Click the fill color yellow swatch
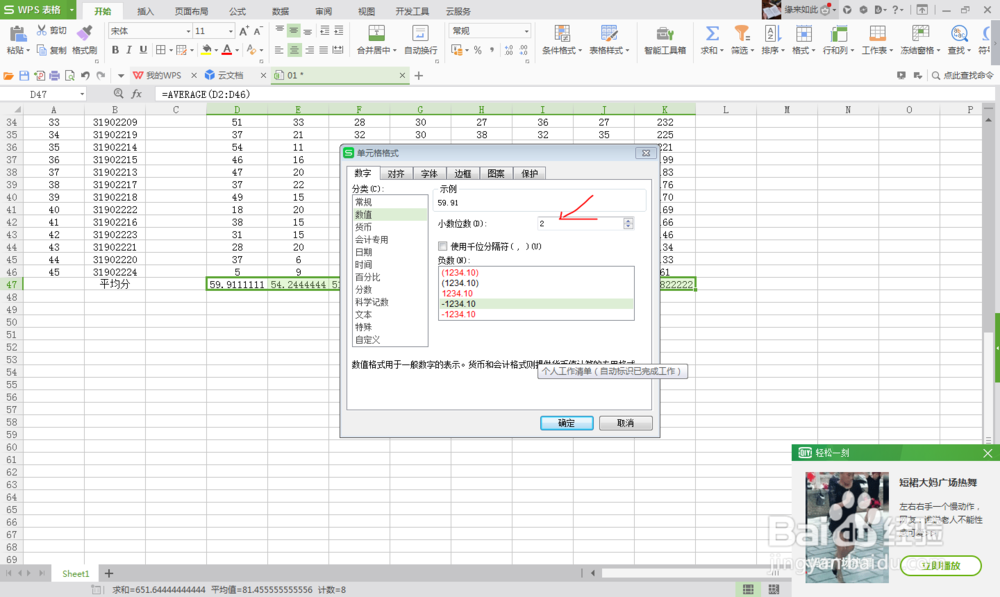 pyautogui.click(x=206, y=50)
